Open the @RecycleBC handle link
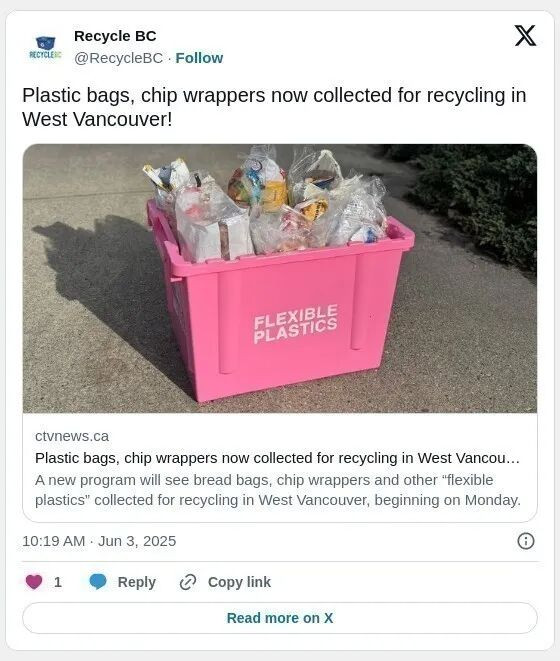The image size is (560, 661). (x=118, y=58)
